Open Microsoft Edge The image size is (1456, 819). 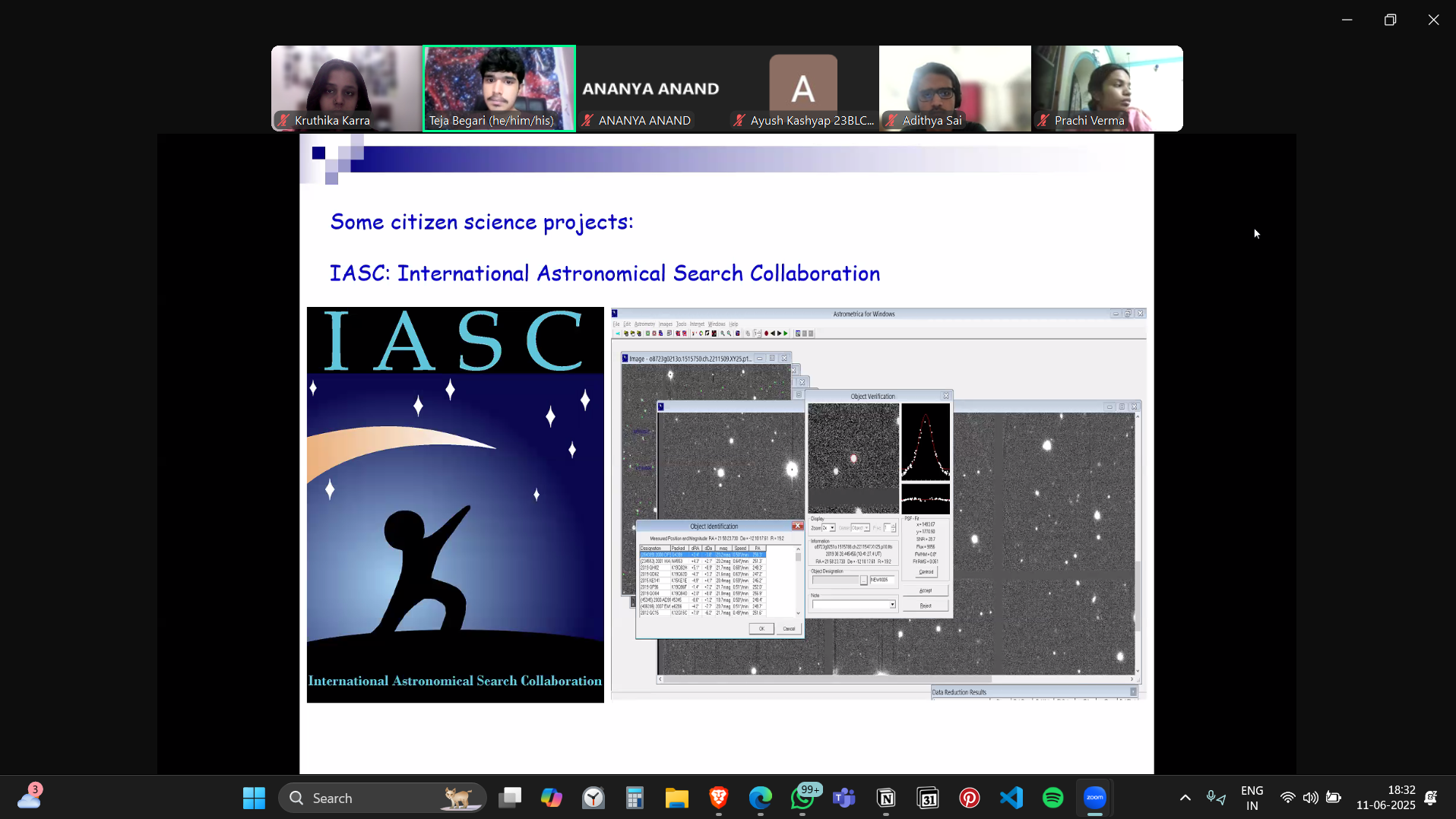(x=761, y=798)
